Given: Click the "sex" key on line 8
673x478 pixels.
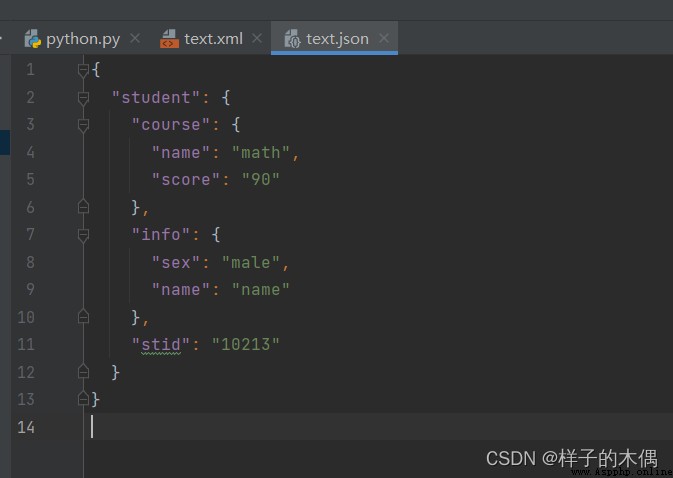Looking at the screenshot, I should coord(176,262).
